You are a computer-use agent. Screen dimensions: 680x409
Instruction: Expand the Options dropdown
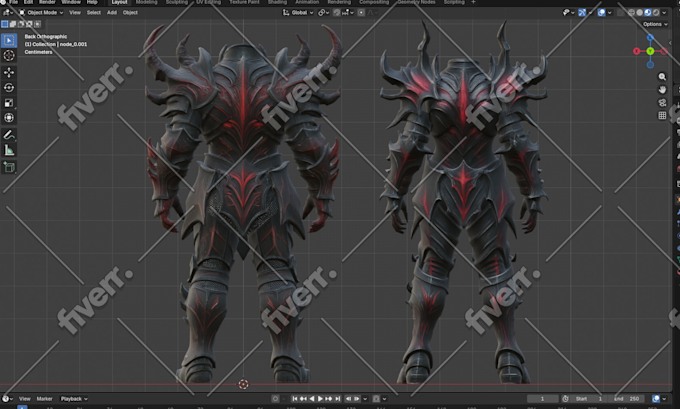[655, 24]
